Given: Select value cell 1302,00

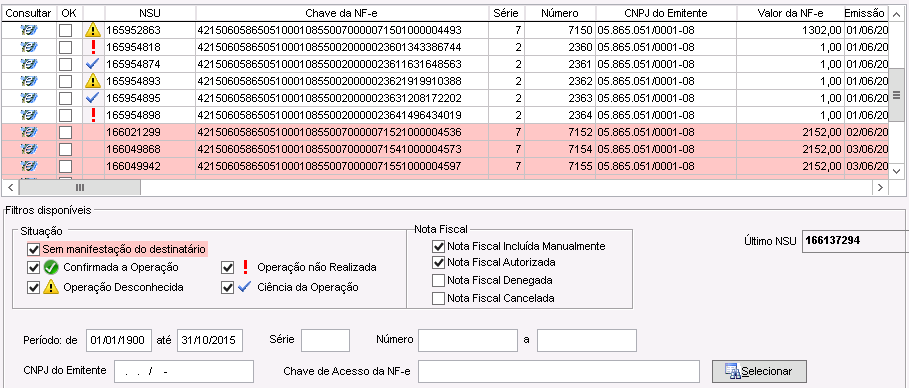Looking at the screenshot, I should pyautogui.click(x=790, y=30).
